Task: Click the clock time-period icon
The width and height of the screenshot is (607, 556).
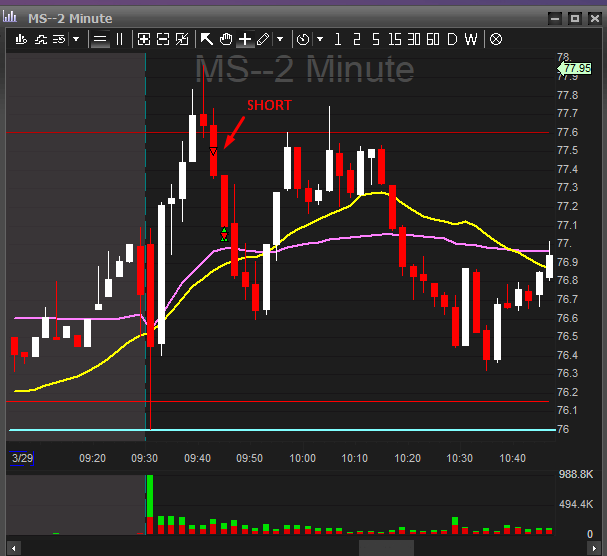Action: (x=303, y=39)
